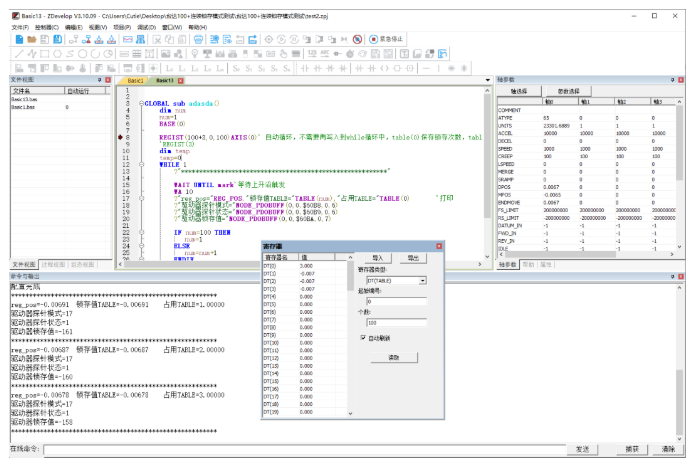Click the lamp indicator tool icon

pyautogui.click(x=195, y=54)
